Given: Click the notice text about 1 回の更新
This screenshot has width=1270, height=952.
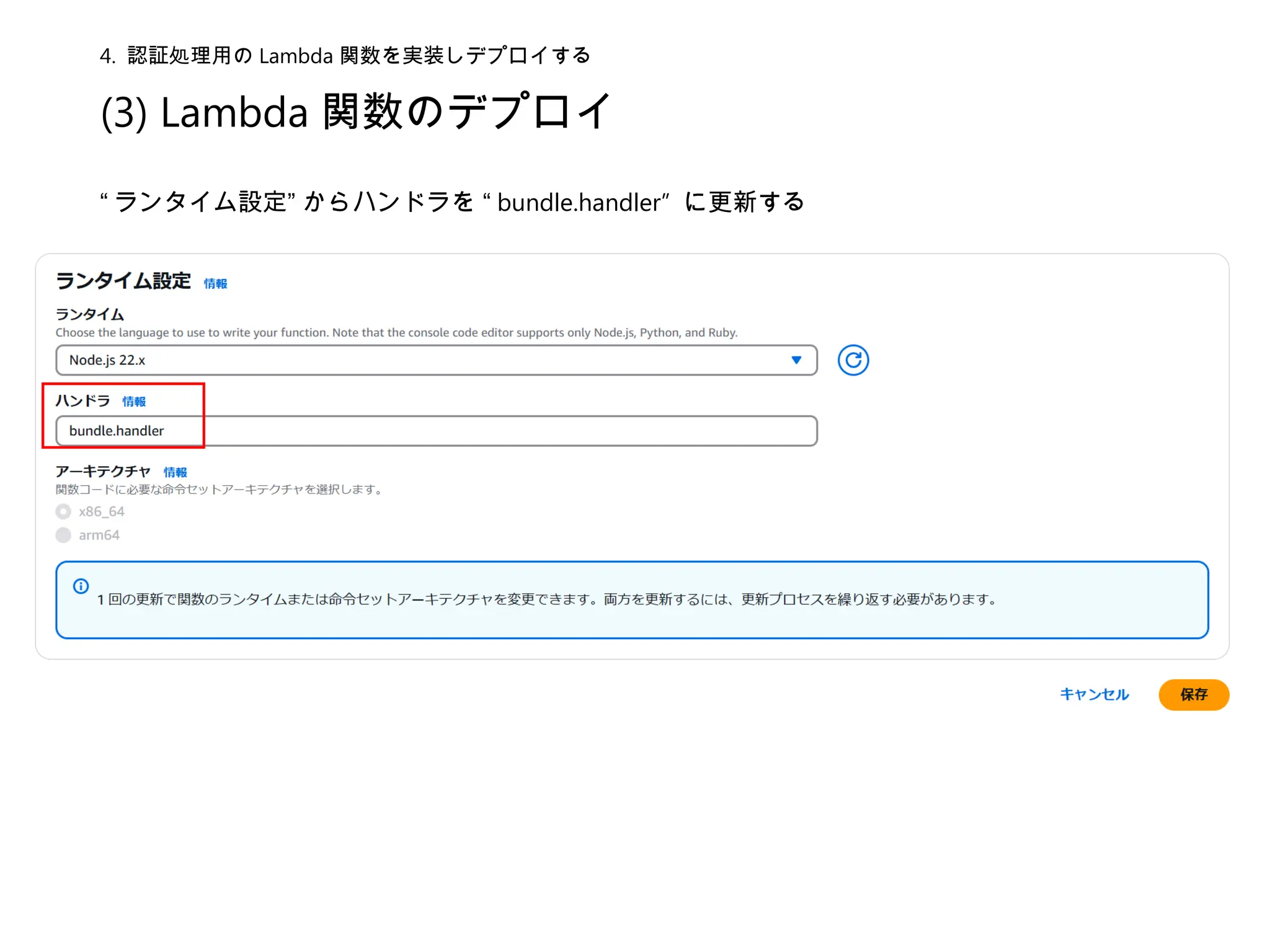Looking at the screenshot, I should [547, 599].
